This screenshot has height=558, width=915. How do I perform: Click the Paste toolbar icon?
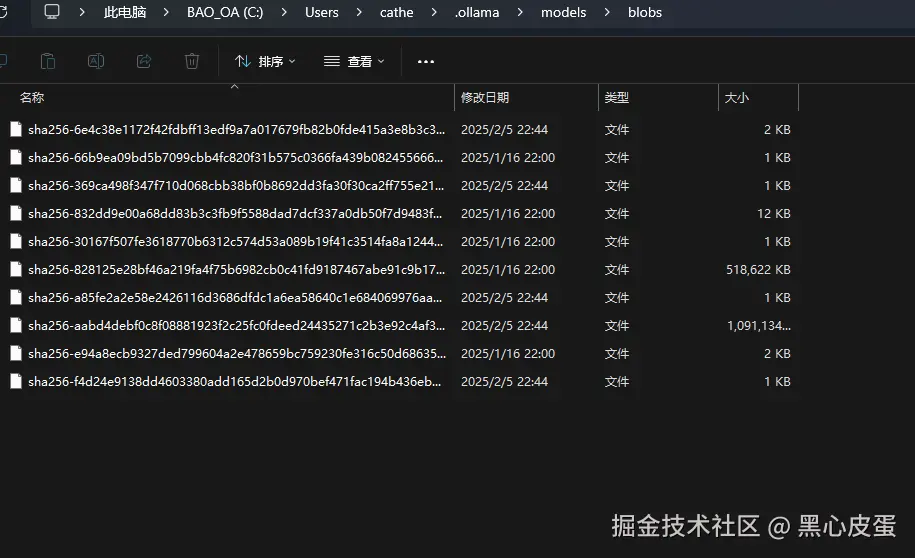tap(48, 61)
